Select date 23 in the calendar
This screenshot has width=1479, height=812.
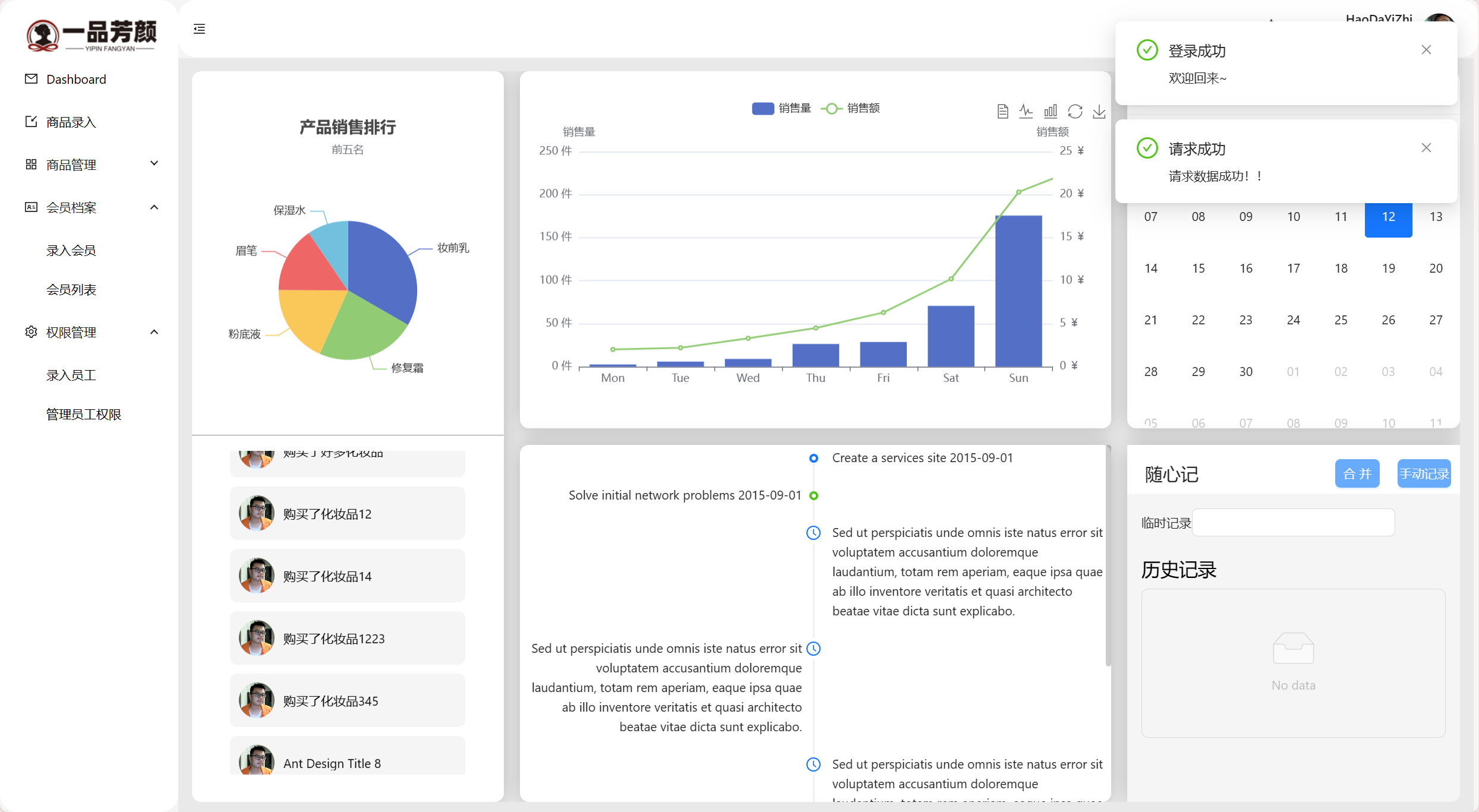point(1245,320)
